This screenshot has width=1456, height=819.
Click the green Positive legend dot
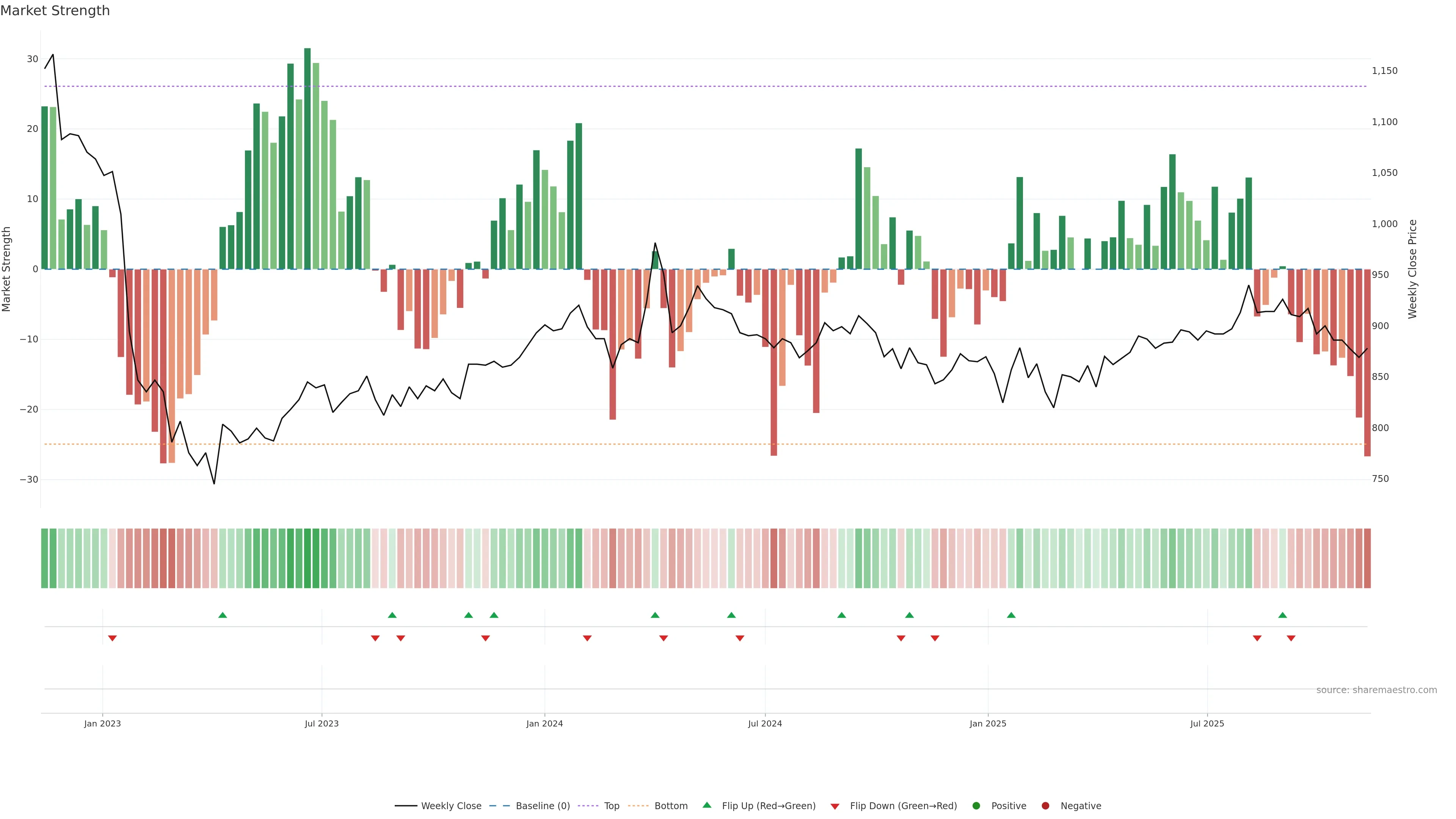click(976, 806)
